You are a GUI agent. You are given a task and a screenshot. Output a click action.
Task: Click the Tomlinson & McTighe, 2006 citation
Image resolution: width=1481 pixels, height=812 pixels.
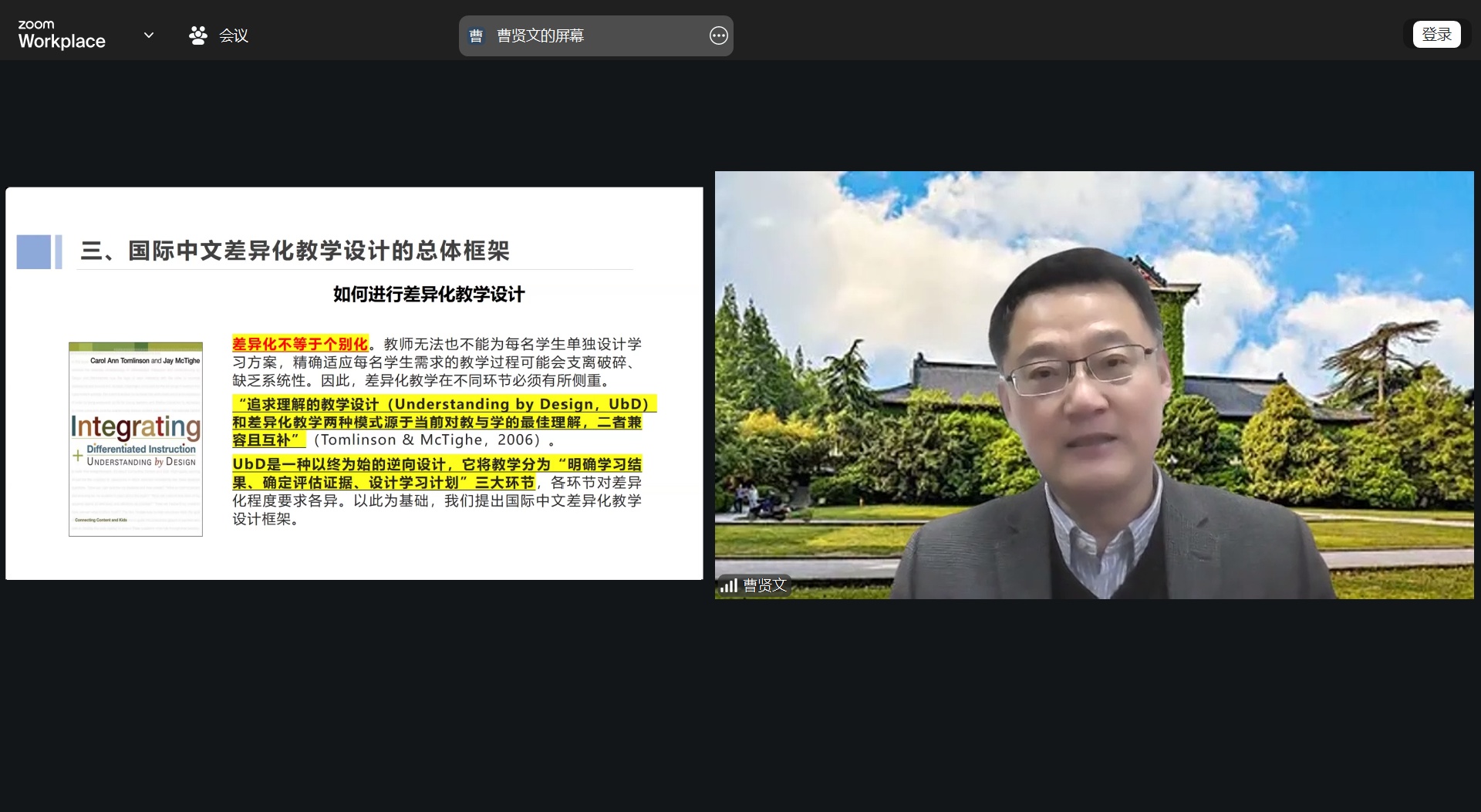(427, 440)
